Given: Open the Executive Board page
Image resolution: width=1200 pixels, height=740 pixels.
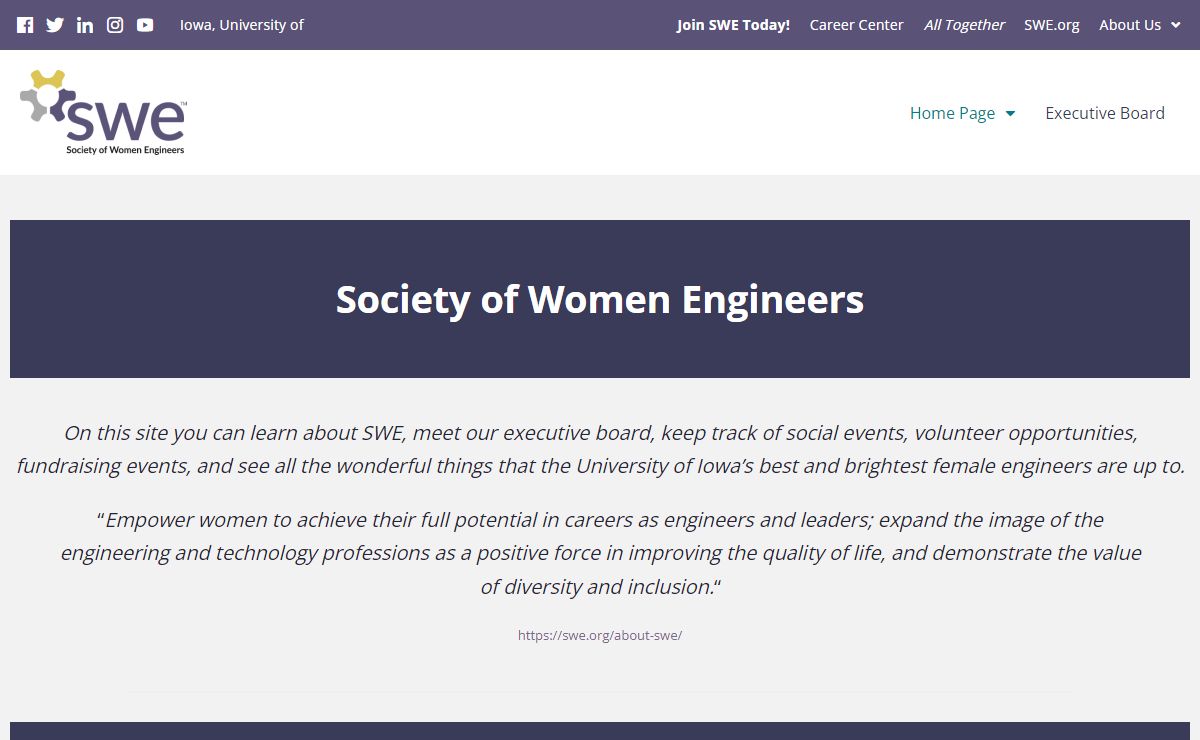Looking at the screenshot, I should tap(1105, 113).
